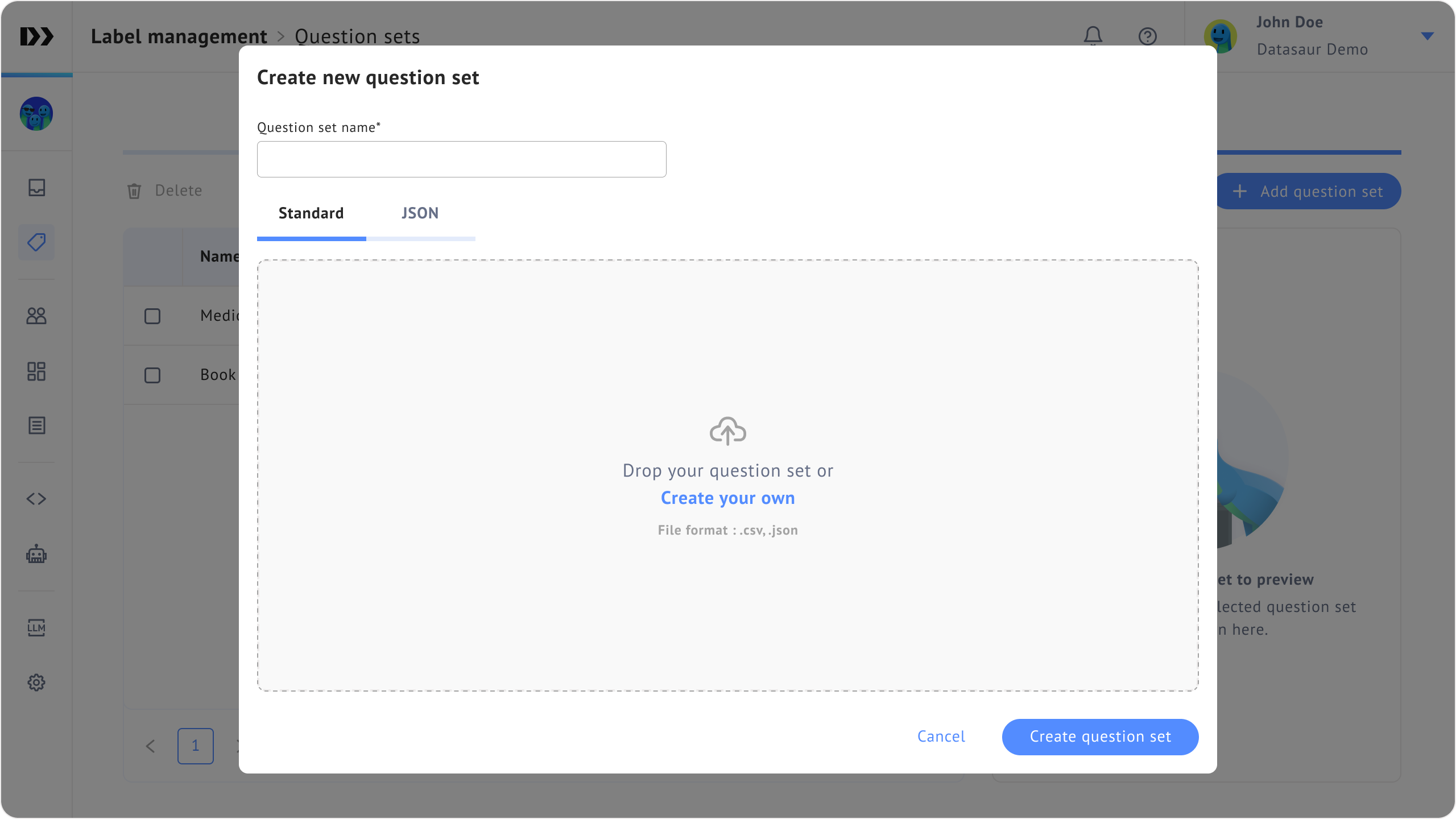The width and height of the screenshot is (1456, 819).
Task: Switch to the JSON tab
Action: coord(420,213)
